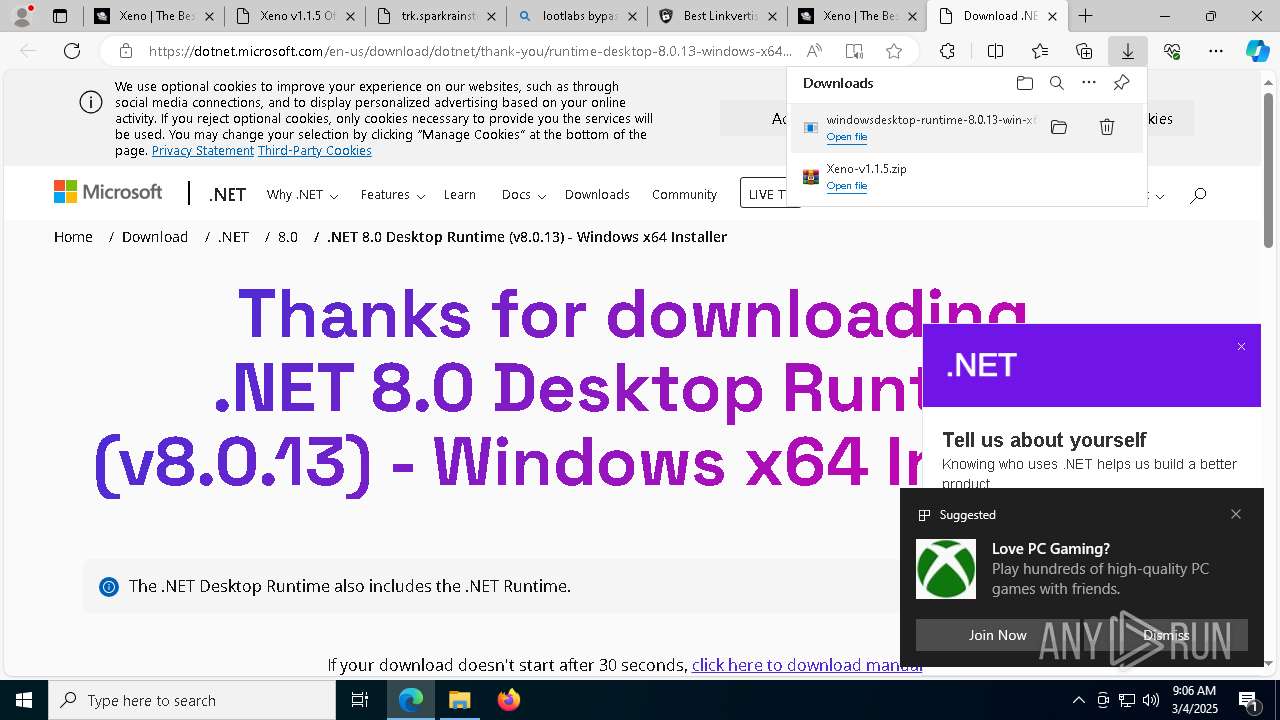This screenshot has height=720, width=1280.
Task: Open Privacy Statement link
Action: [x=203, y=151]
